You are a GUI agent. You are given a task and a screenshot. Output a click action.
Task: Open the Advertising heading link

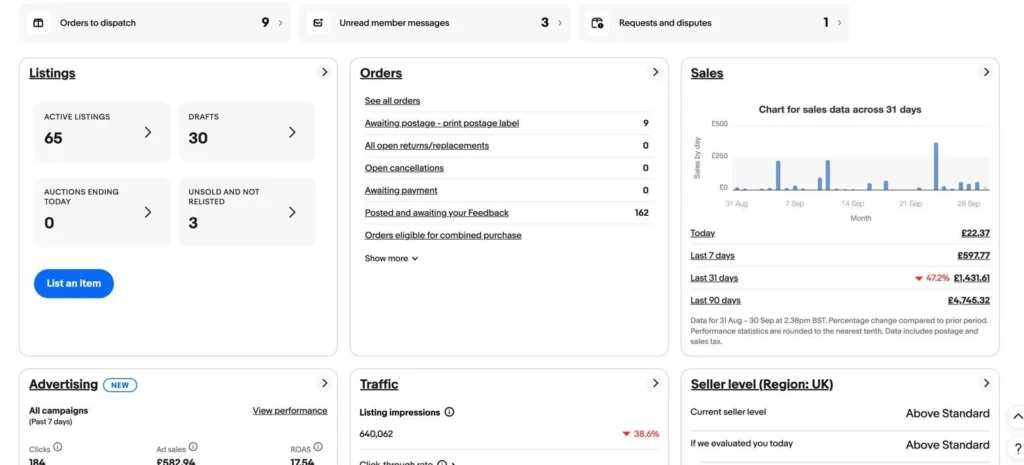[63, 384]
